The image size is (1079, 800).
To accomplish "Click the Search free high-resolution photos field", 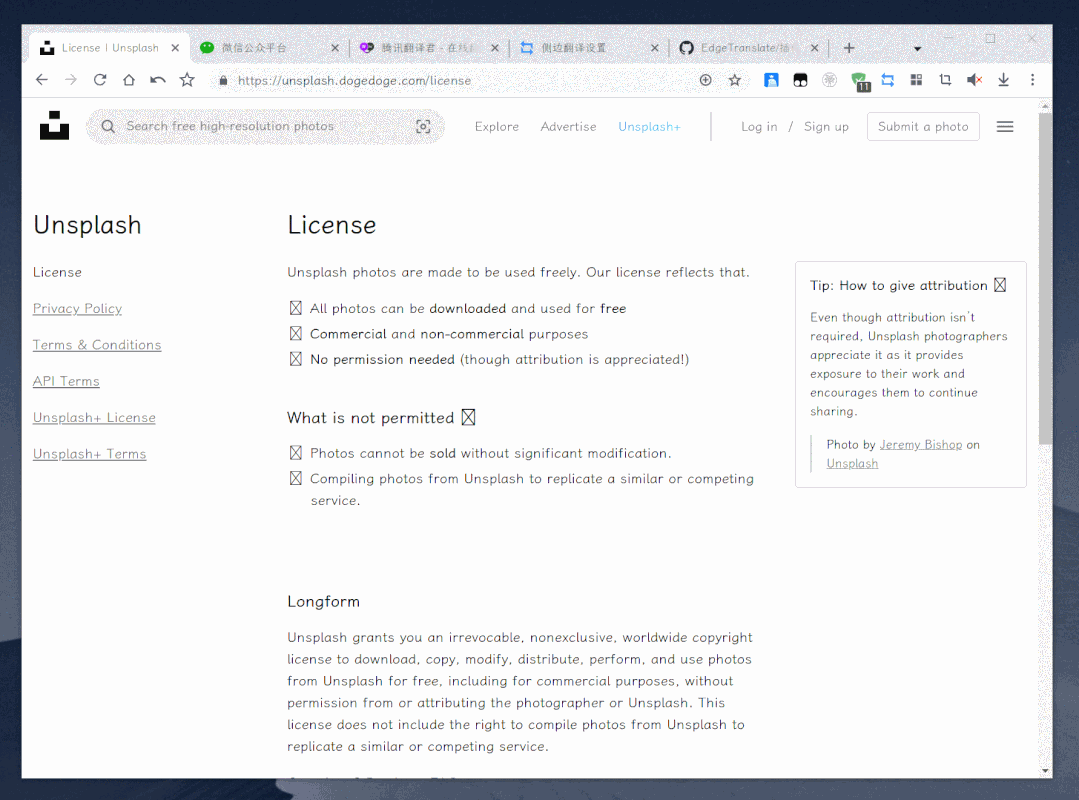I will [x=266, y=127].
